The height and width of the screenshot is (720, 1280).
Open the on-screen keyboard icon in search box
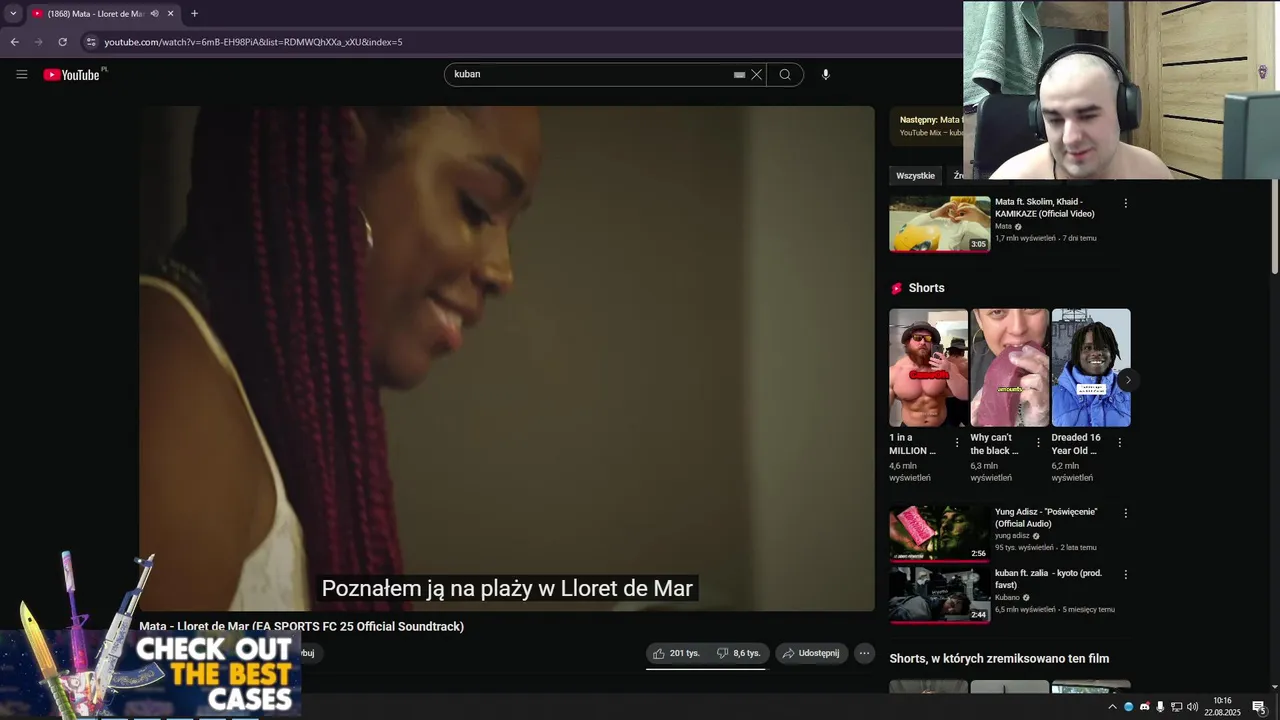click(x=739, y=75)
